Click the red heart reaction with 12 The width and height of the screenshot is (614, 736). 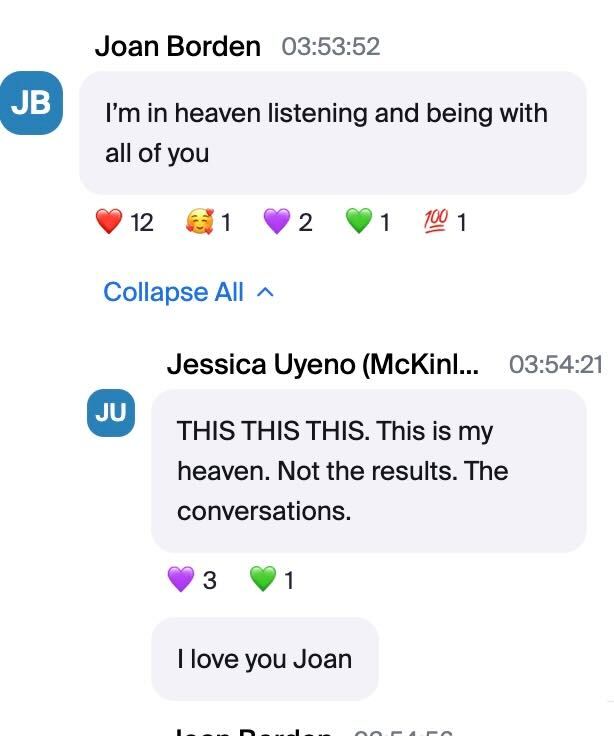(x=124, y=222)
